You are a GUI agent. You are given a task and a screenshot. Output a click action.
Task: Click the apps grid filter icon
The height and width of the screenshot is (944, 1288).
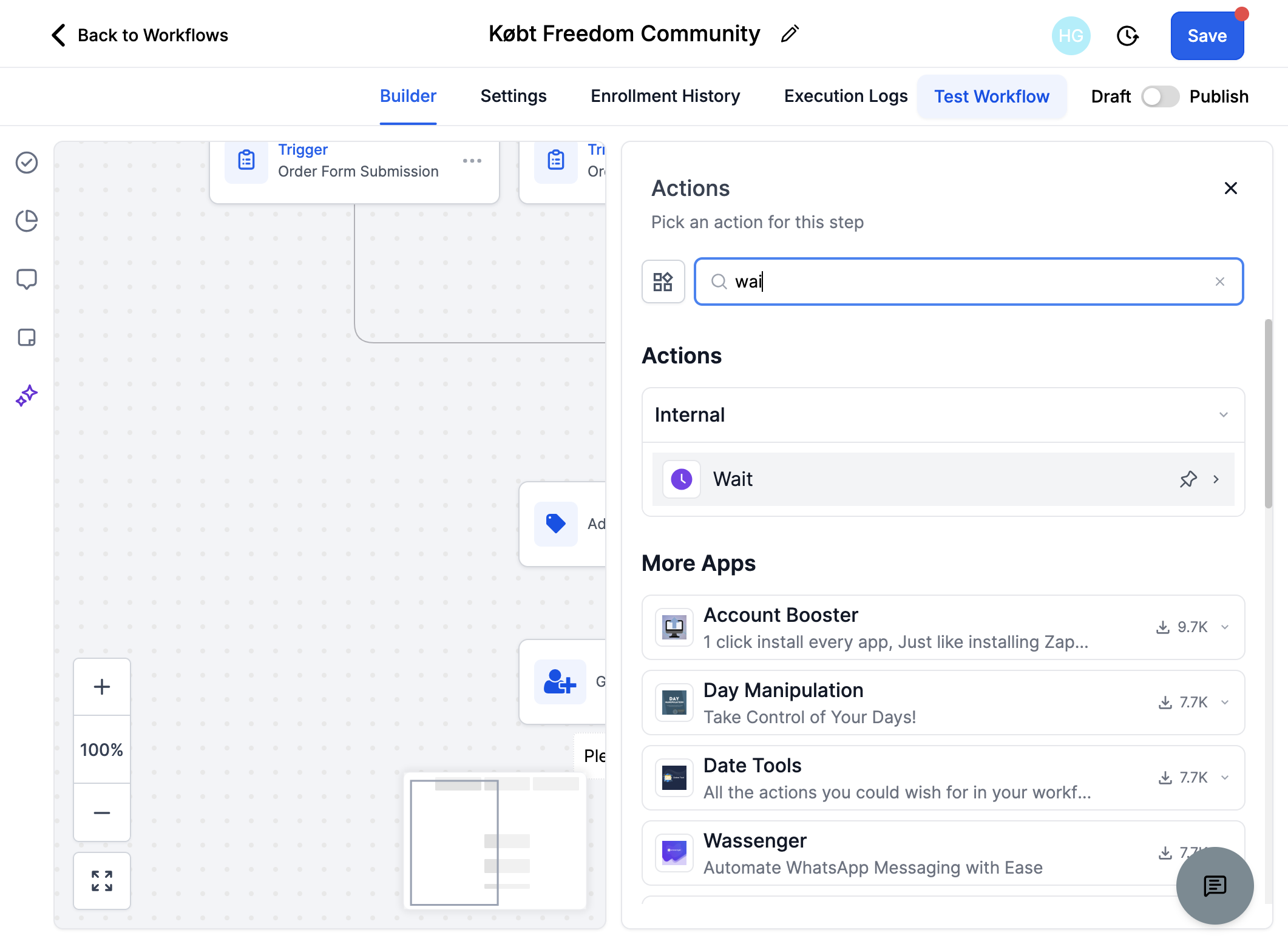tap(663, 282)
